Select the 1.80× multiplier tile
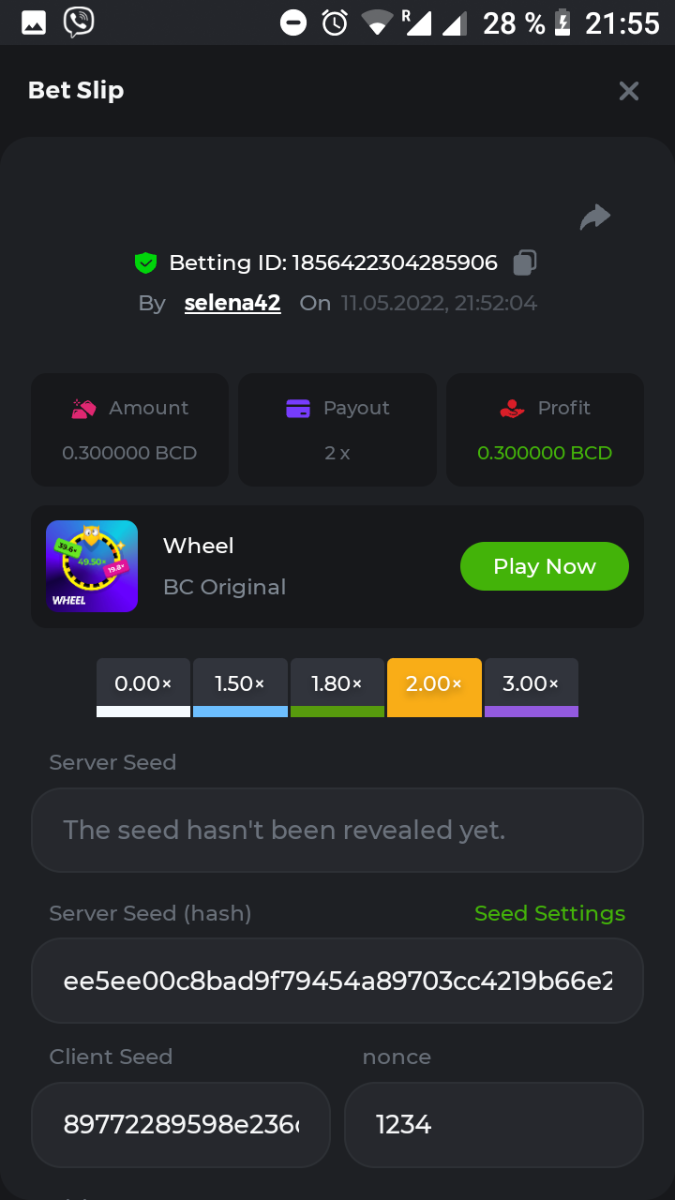The image size is (675, 1200). point(337,687)
